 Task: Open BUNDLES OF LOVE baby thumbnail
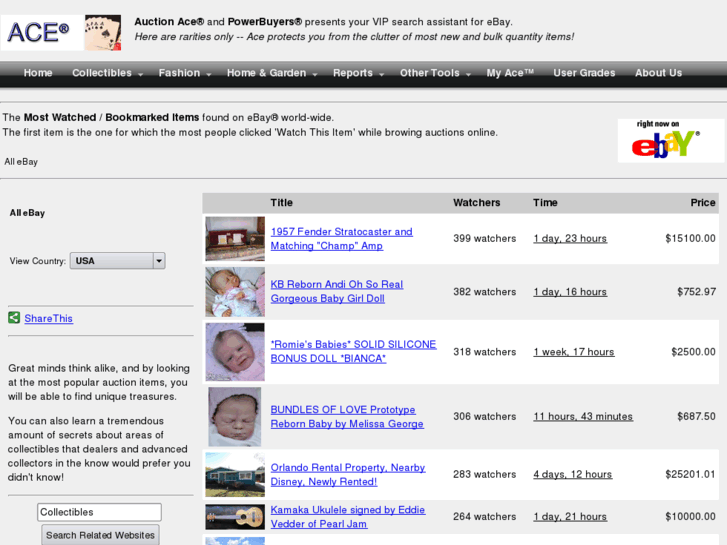click(235, 417)
